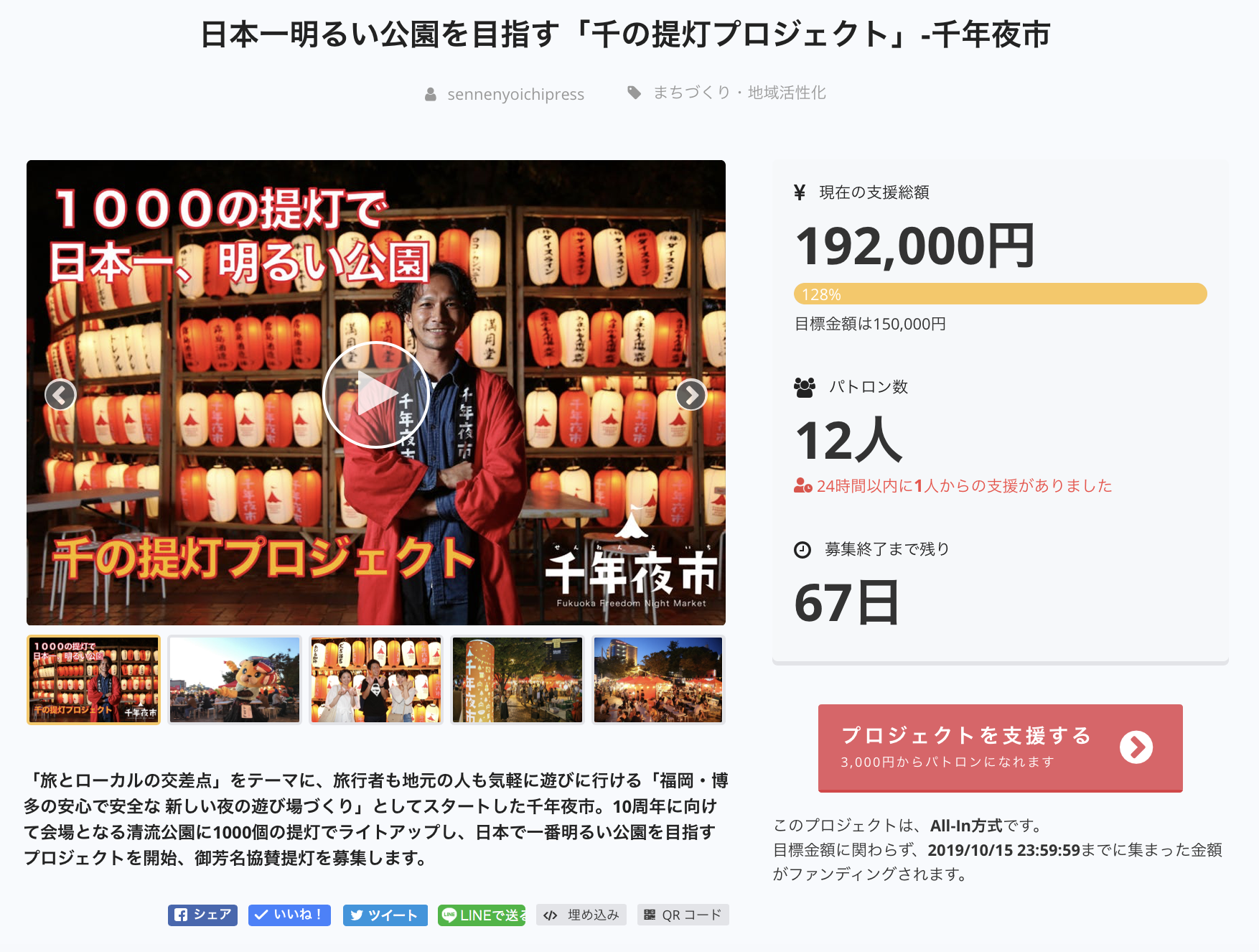Click the project title heading
The width and height of the screenshot is (1259, 952).
coord(626,34)
